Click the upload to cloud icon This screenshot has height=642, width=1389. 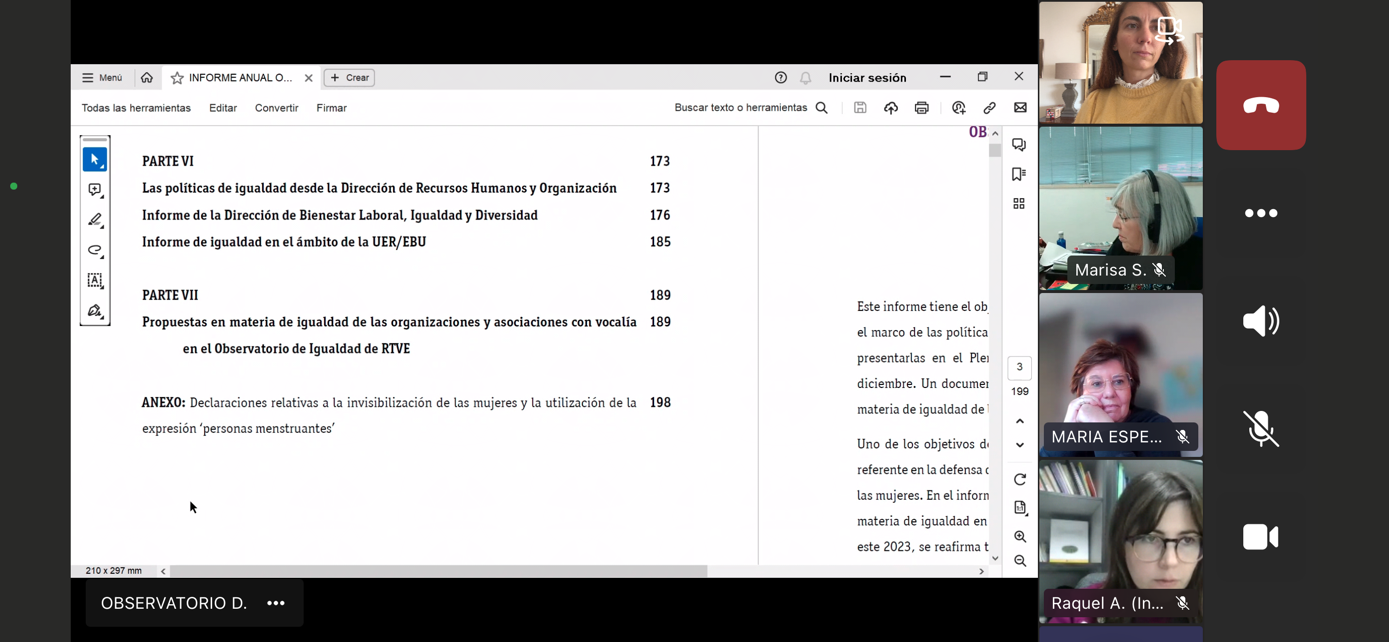point(891,108)
